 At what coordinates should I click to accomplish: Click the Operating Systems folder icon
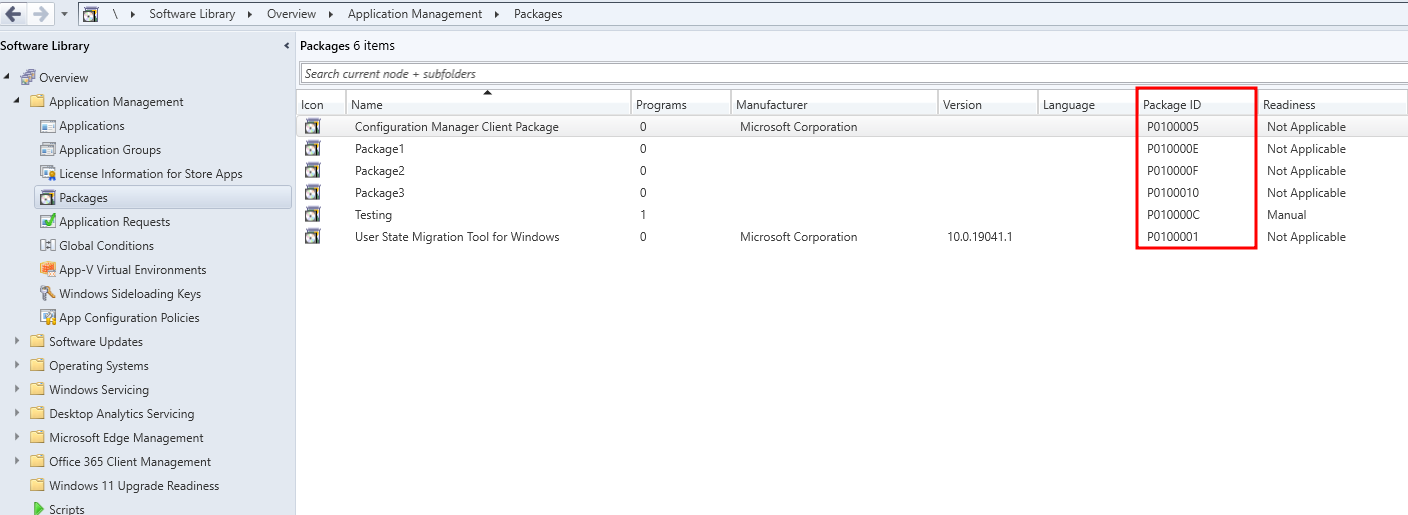[38, 366]
